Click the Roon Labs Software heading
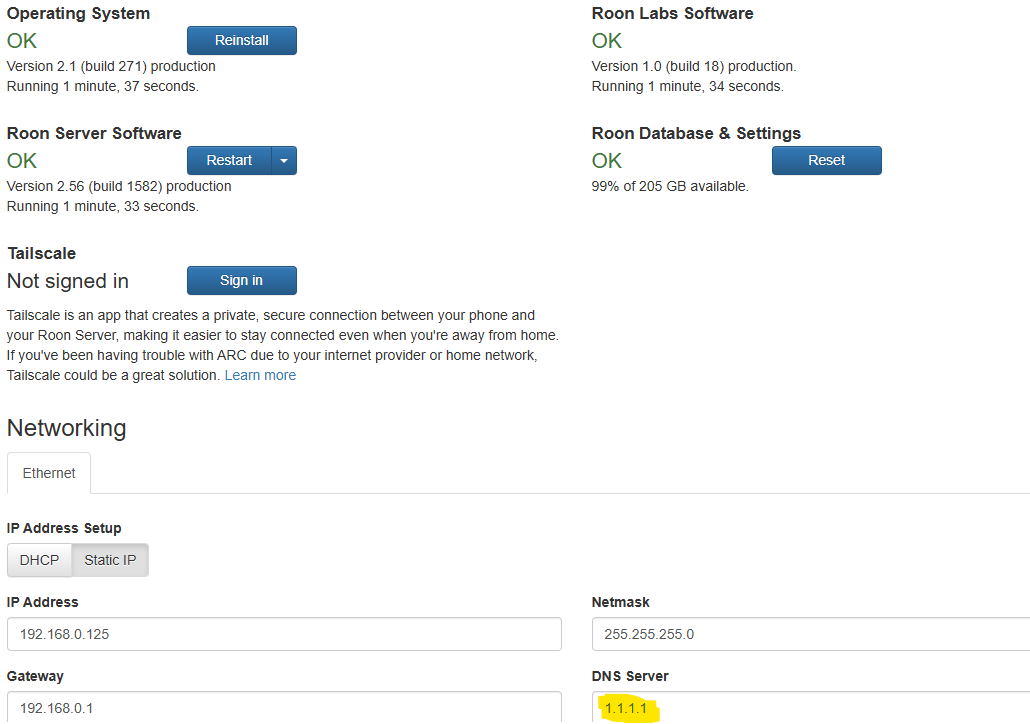Image resolution: width=1030 pixels, height=724 pixels. click(x=673, y=14)
